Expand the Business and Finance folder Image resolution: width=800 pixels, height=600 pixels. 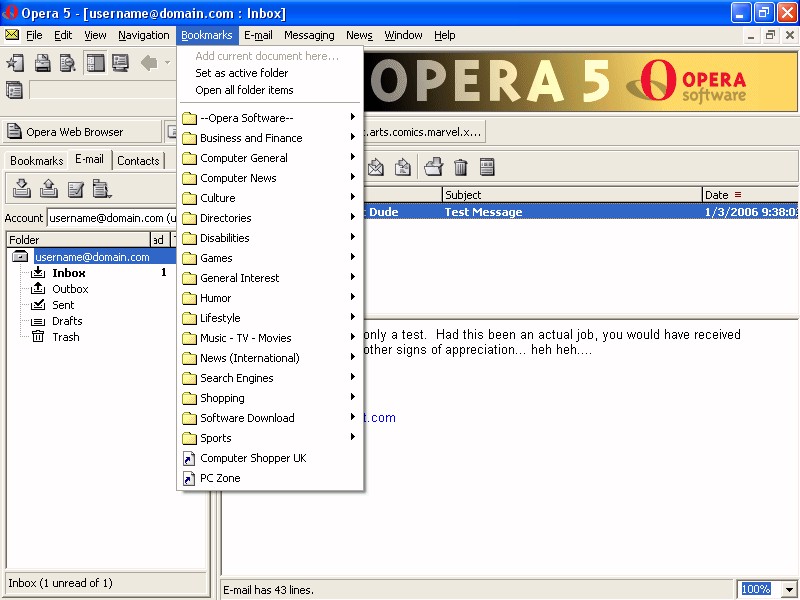coord(270,138)
